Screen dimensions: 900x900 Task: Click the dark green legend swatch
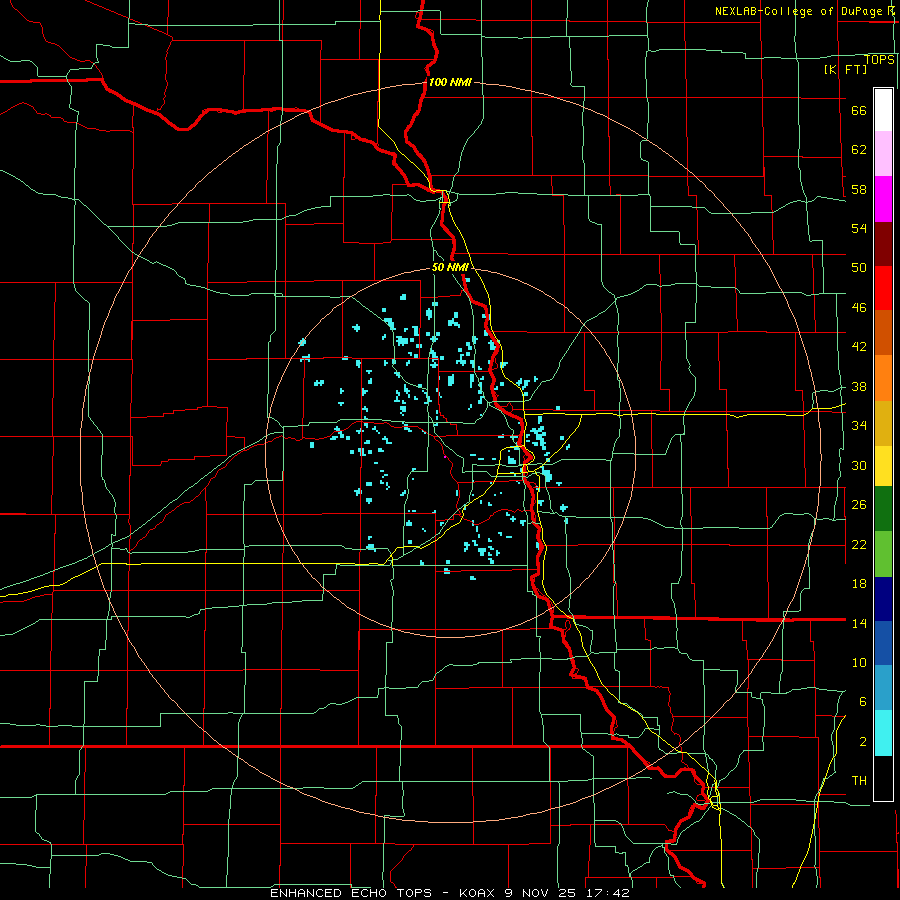[883, 509]
